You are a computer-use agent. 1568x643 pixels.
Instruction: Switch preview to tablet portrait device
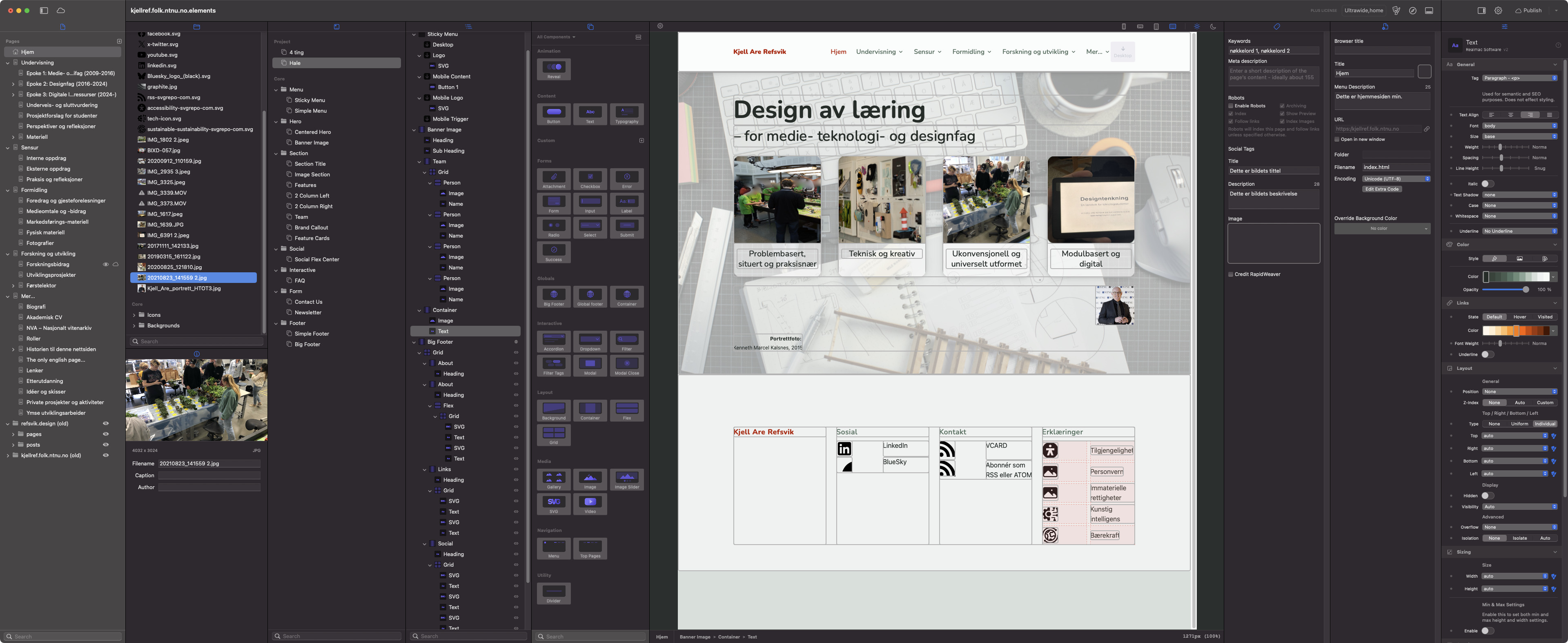click(x=1156, y=27)
